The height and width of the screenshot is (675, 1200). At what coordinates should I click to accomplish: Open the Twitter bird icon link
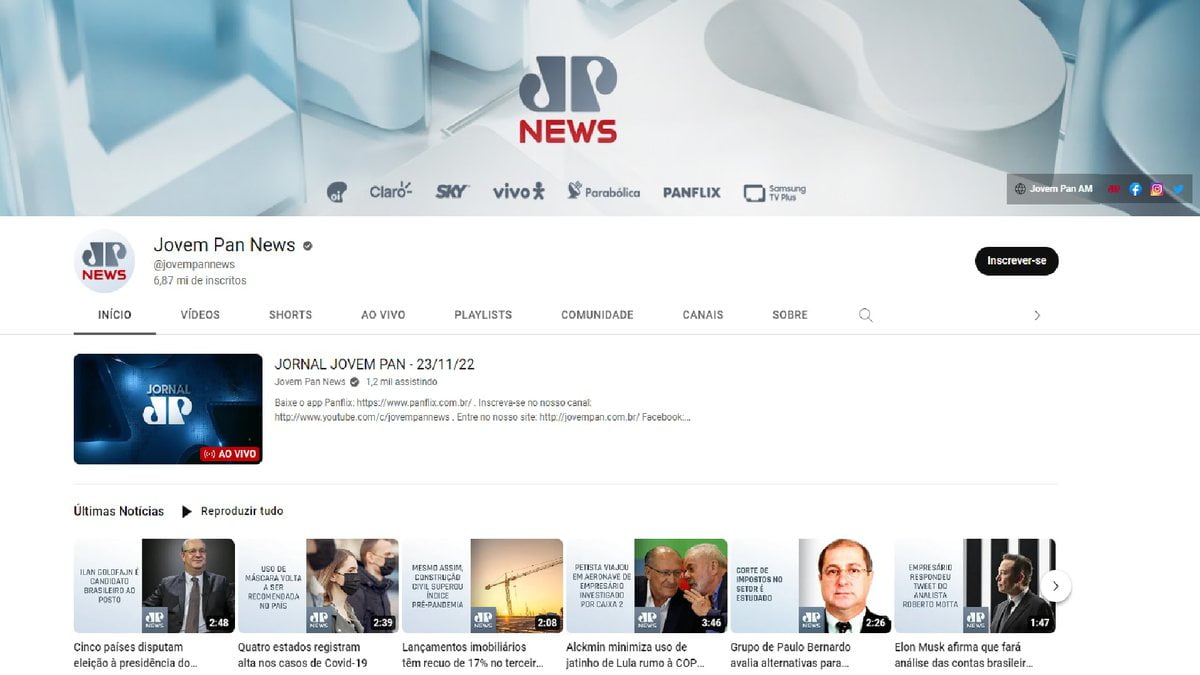1178,189
